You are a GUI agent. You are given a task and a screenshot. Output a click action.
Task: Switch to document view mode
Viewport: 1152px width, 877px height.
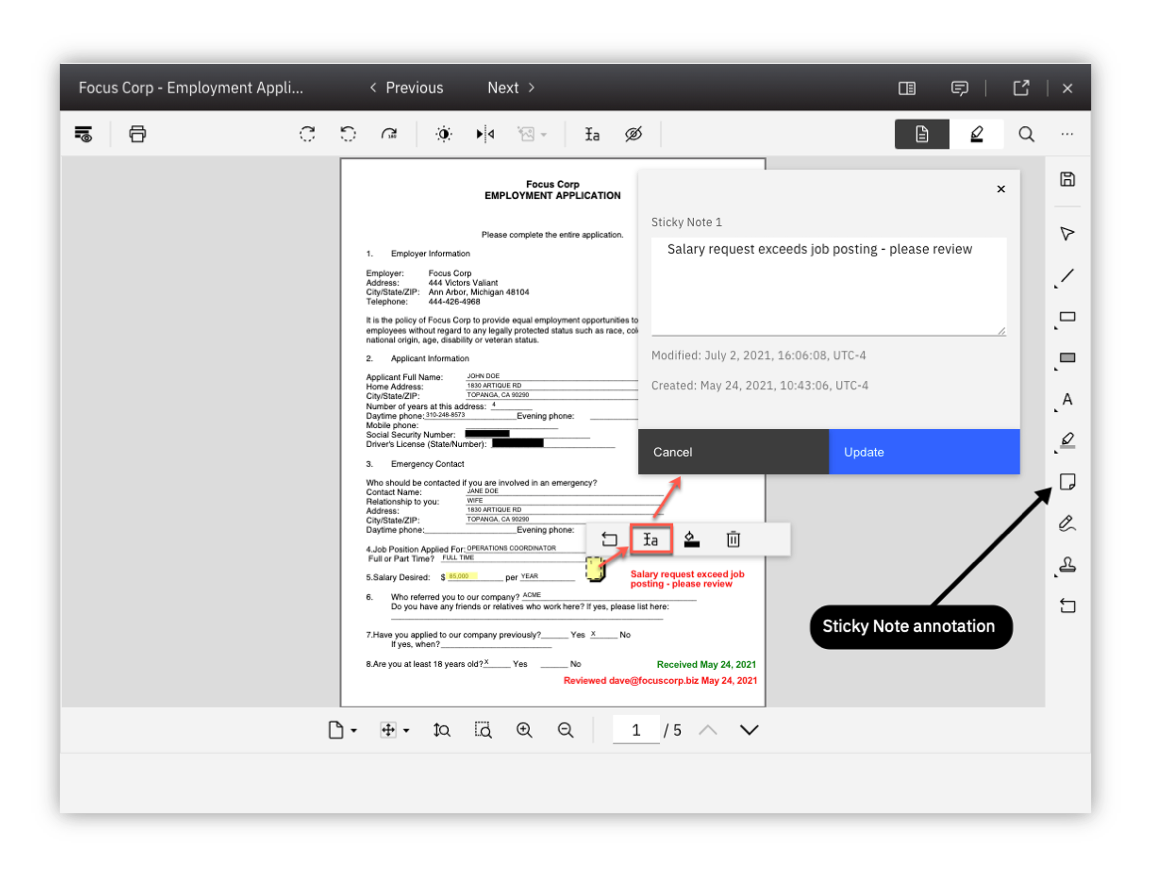click(x=922, y=134)
